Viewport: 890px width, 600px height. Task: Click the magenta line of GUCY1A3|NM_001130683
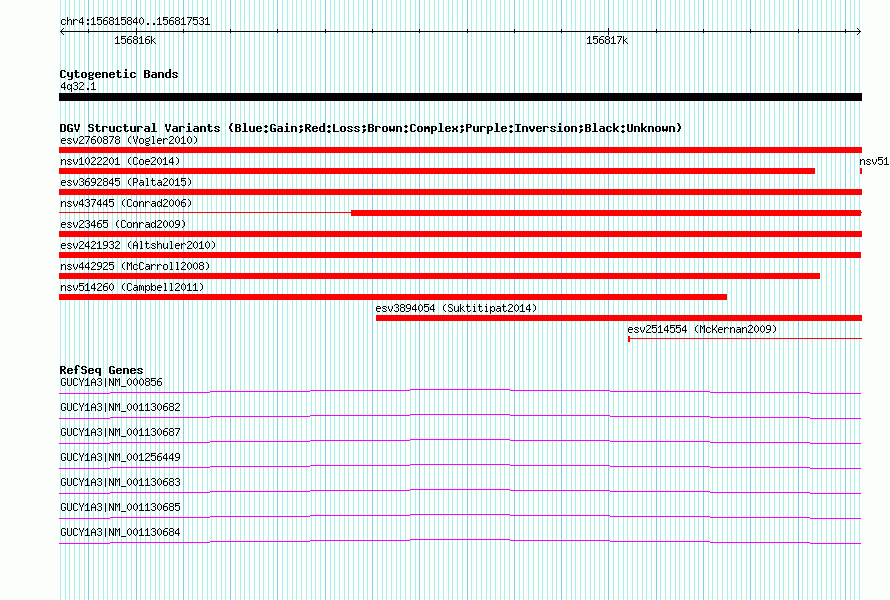pos(460,491)
